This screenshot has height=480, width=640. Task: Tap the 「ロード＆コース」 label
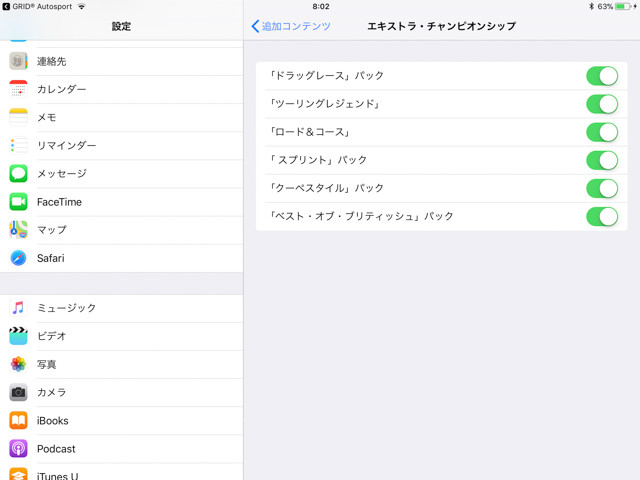tap(310, 132)
